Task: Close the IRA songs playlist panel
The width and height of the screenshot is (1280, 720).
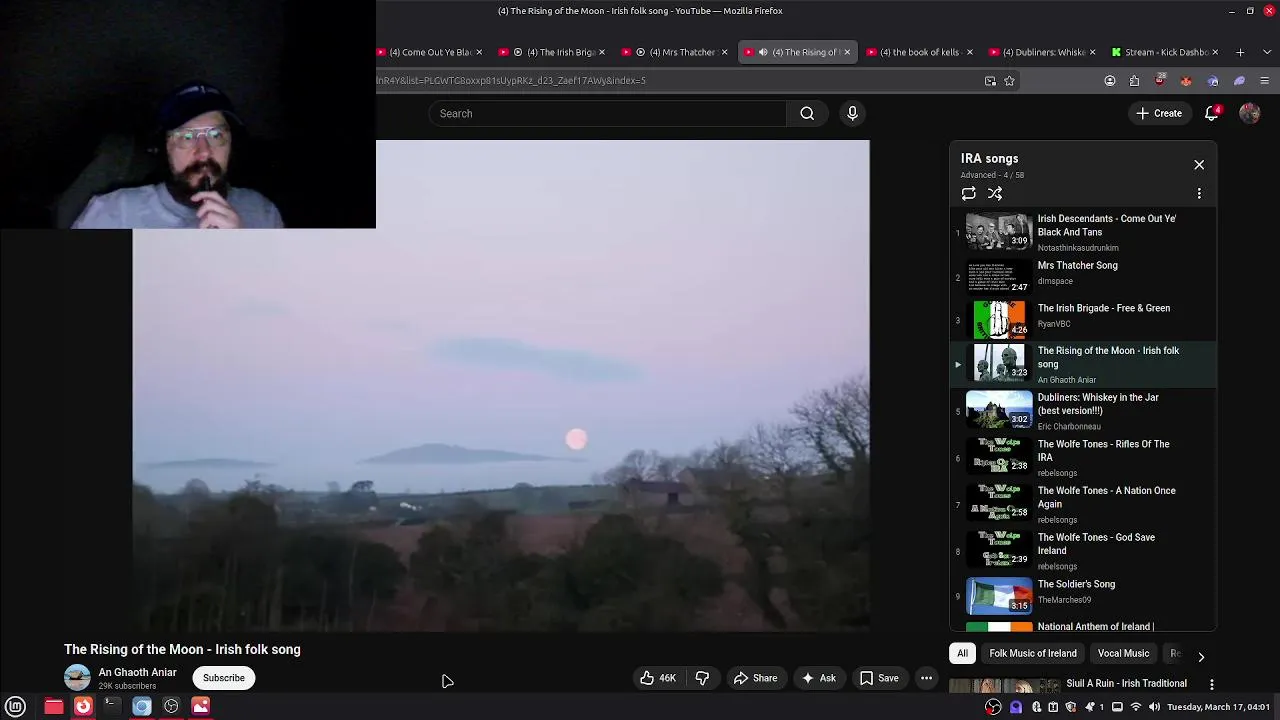Action: (x=1199, y=165)
